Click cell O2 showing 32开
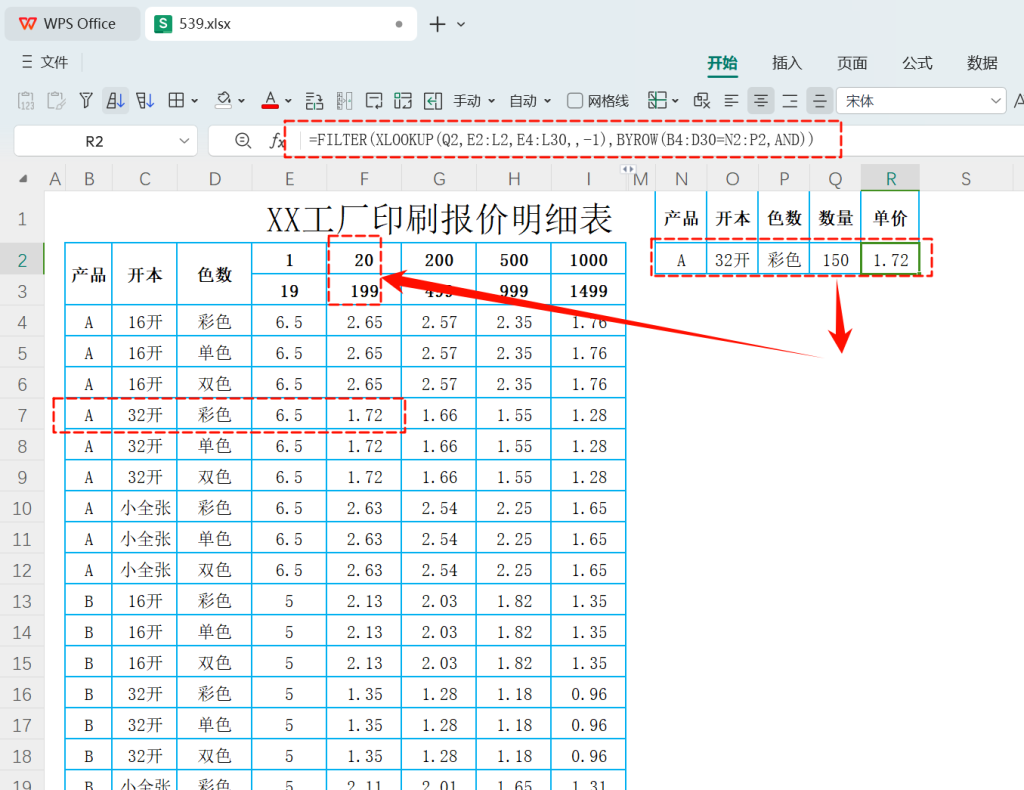1024x790 pixels. (x=732, y=260)
